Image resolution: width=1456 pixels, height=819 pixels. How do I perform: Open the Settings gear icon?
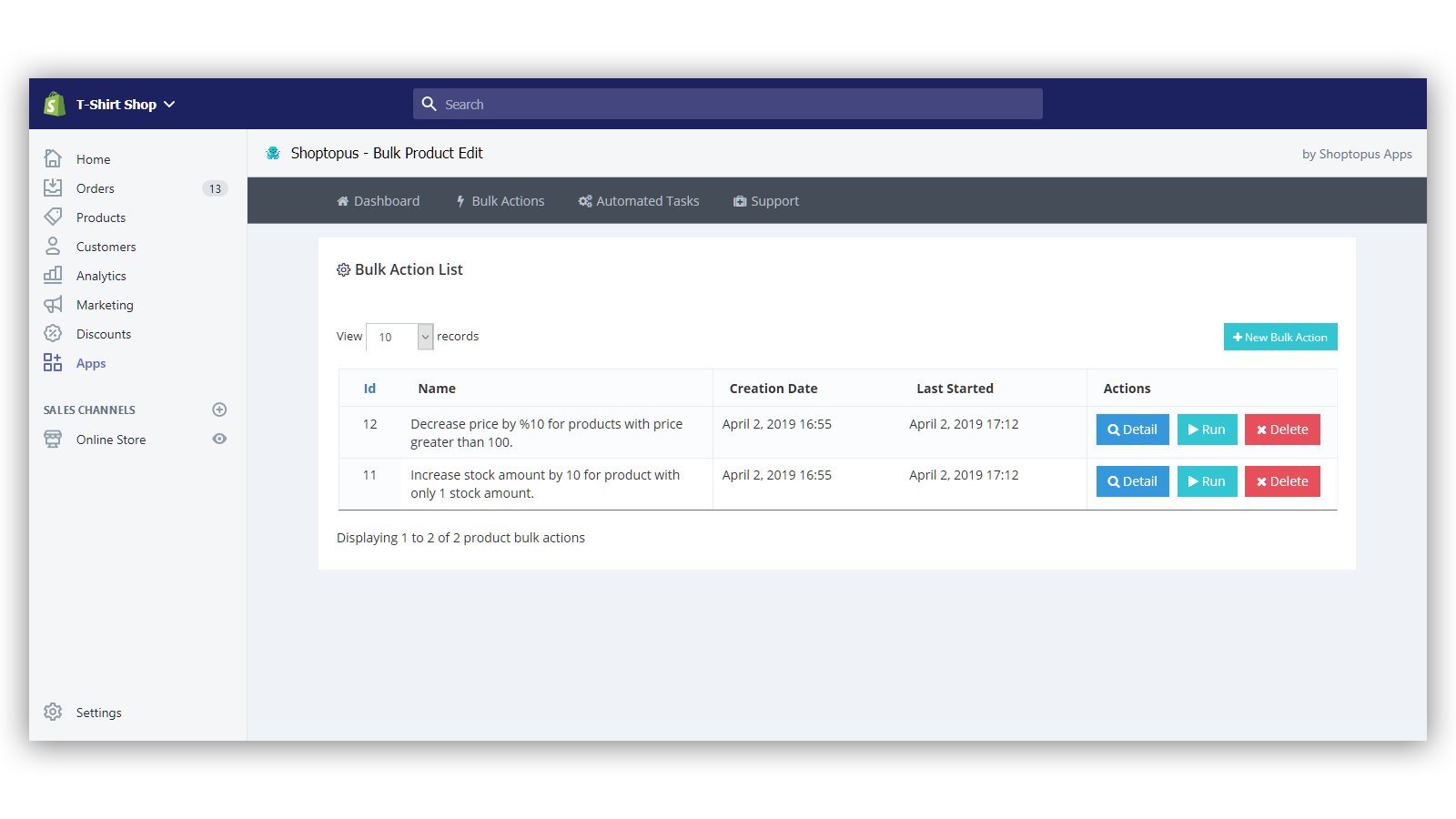tap(53, 712)
